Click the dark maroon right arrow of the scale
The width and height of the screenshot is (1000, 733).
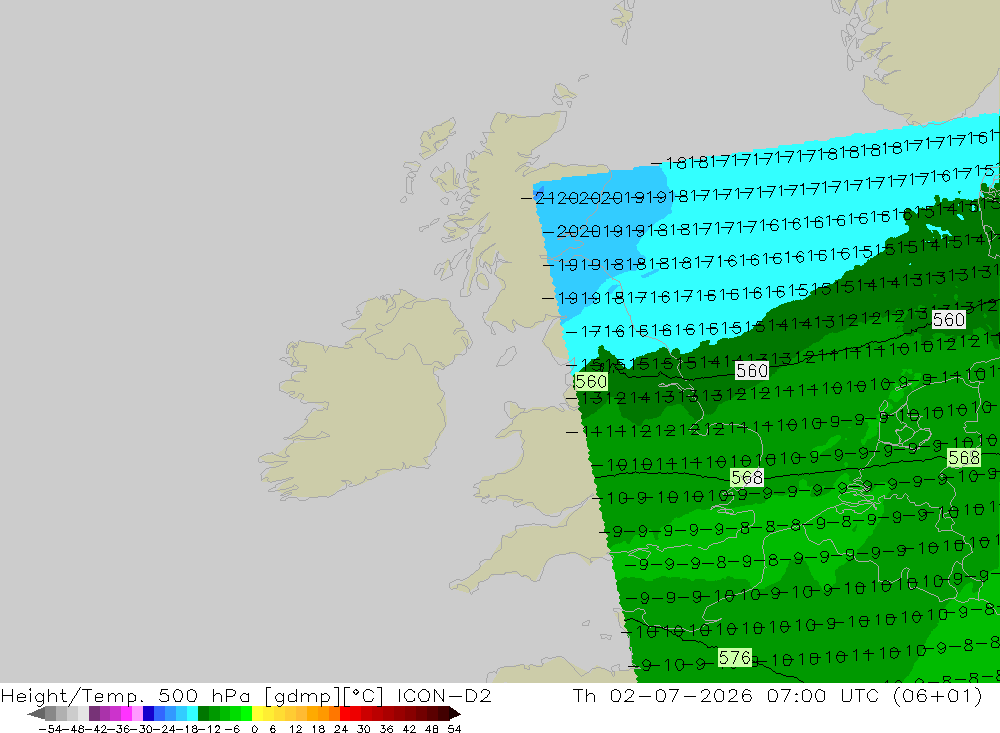pyautogui.click(x=455, y=714)
